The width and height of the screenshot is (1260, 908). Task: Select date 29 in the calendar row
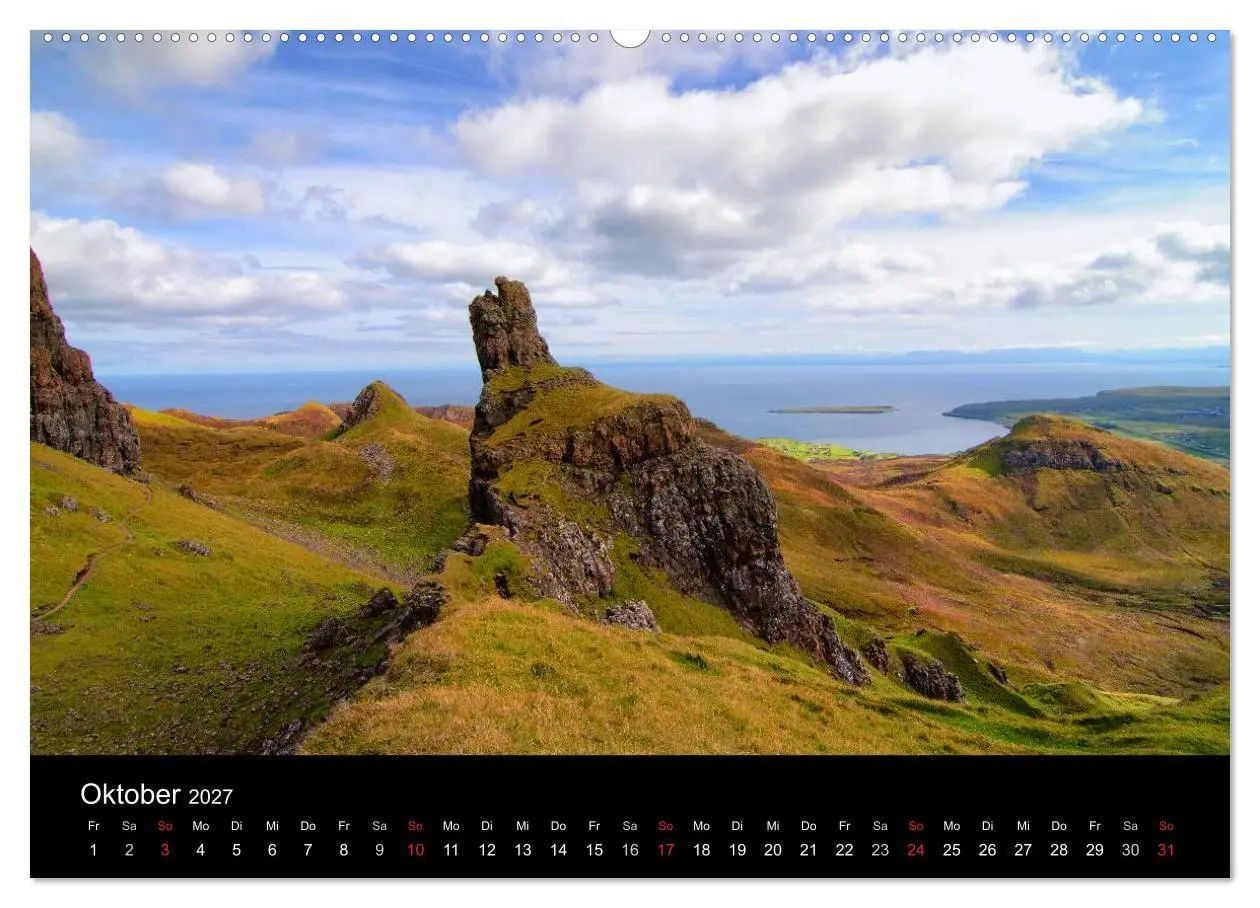click(x=1094, y=850)
